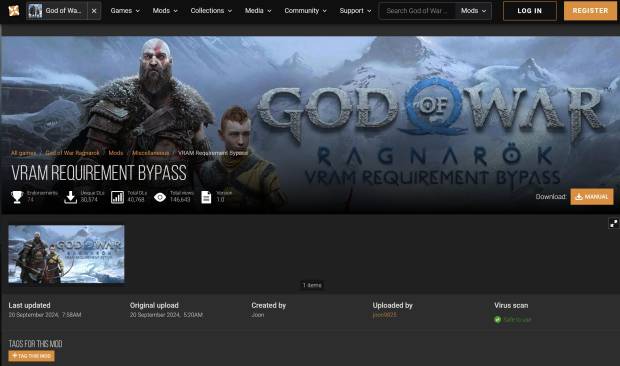Click the Tag This Mod button
Screen dimensions: 620x366
pos(32,356)
